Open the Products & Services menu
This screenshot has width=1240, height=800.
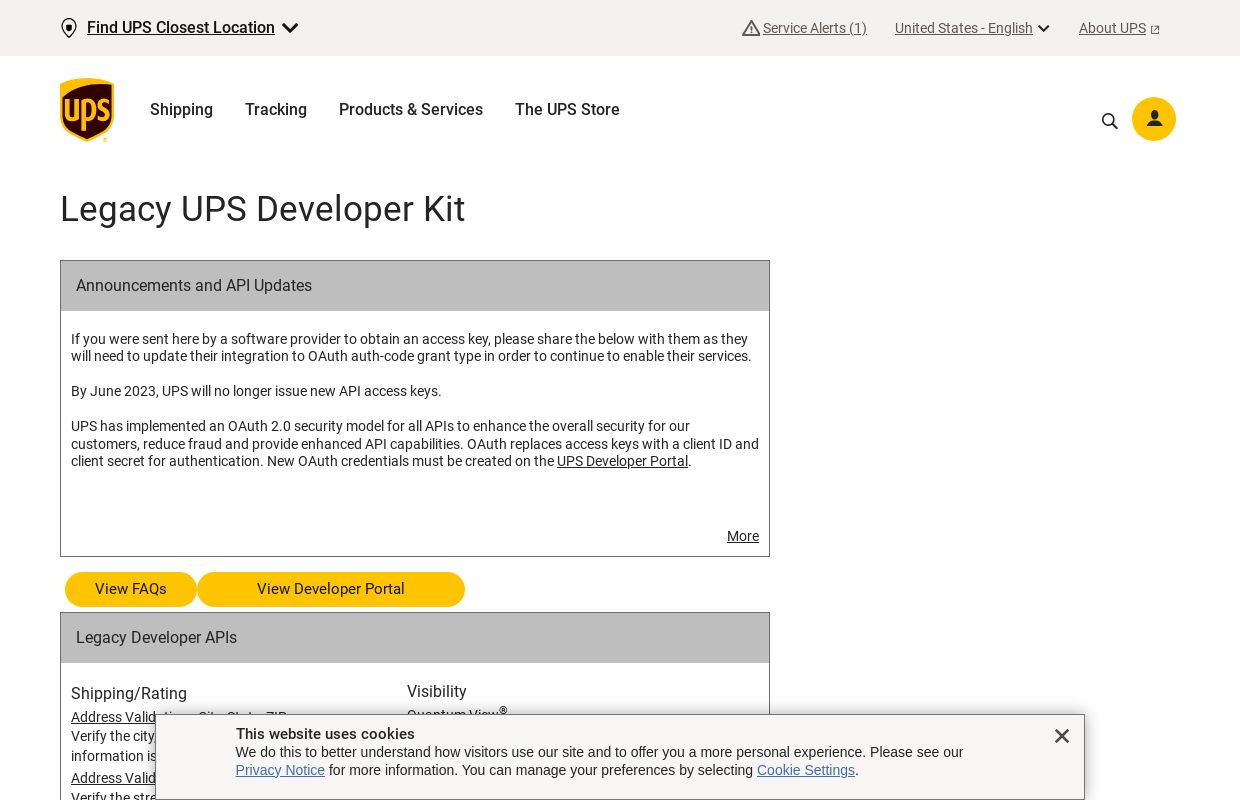click(411, 110)
